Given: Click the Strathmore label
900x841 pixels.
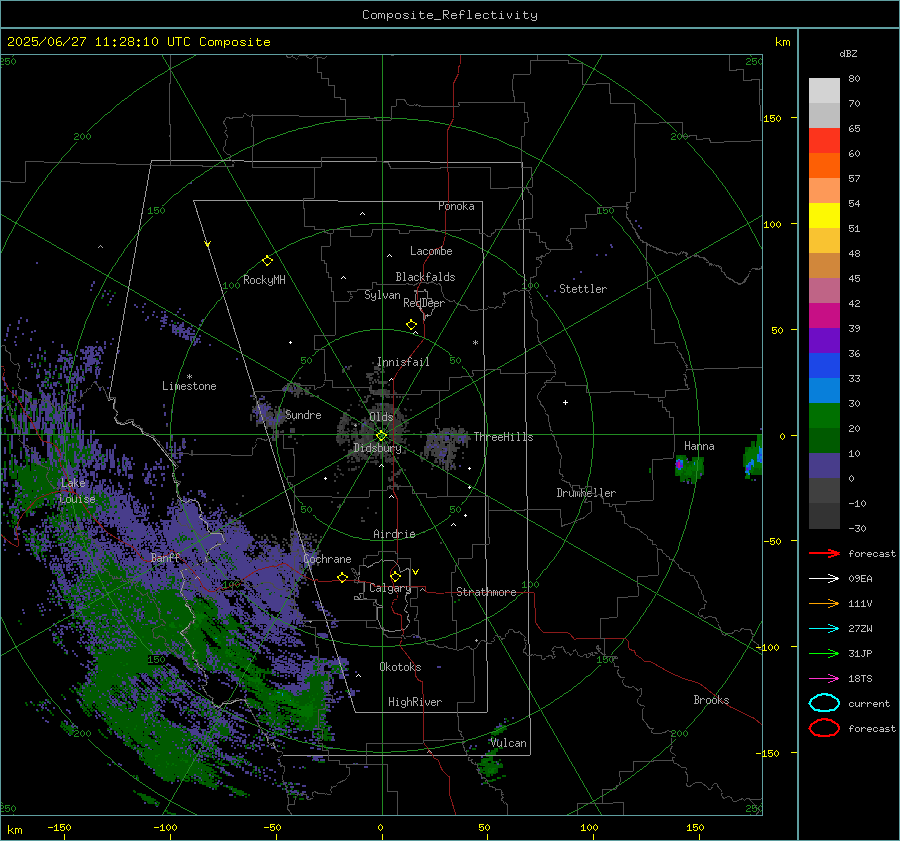Looking at the screenshot, I should tap(486, 592).
